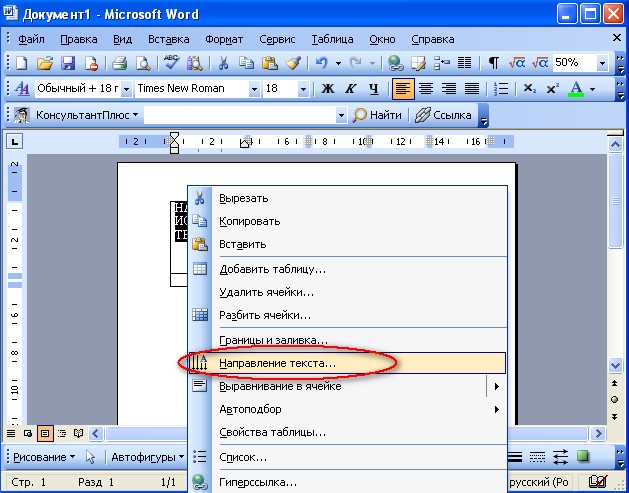
Task: Open the font size 18 dropdown
Action: pyautogui.click(x=303, y=89)
